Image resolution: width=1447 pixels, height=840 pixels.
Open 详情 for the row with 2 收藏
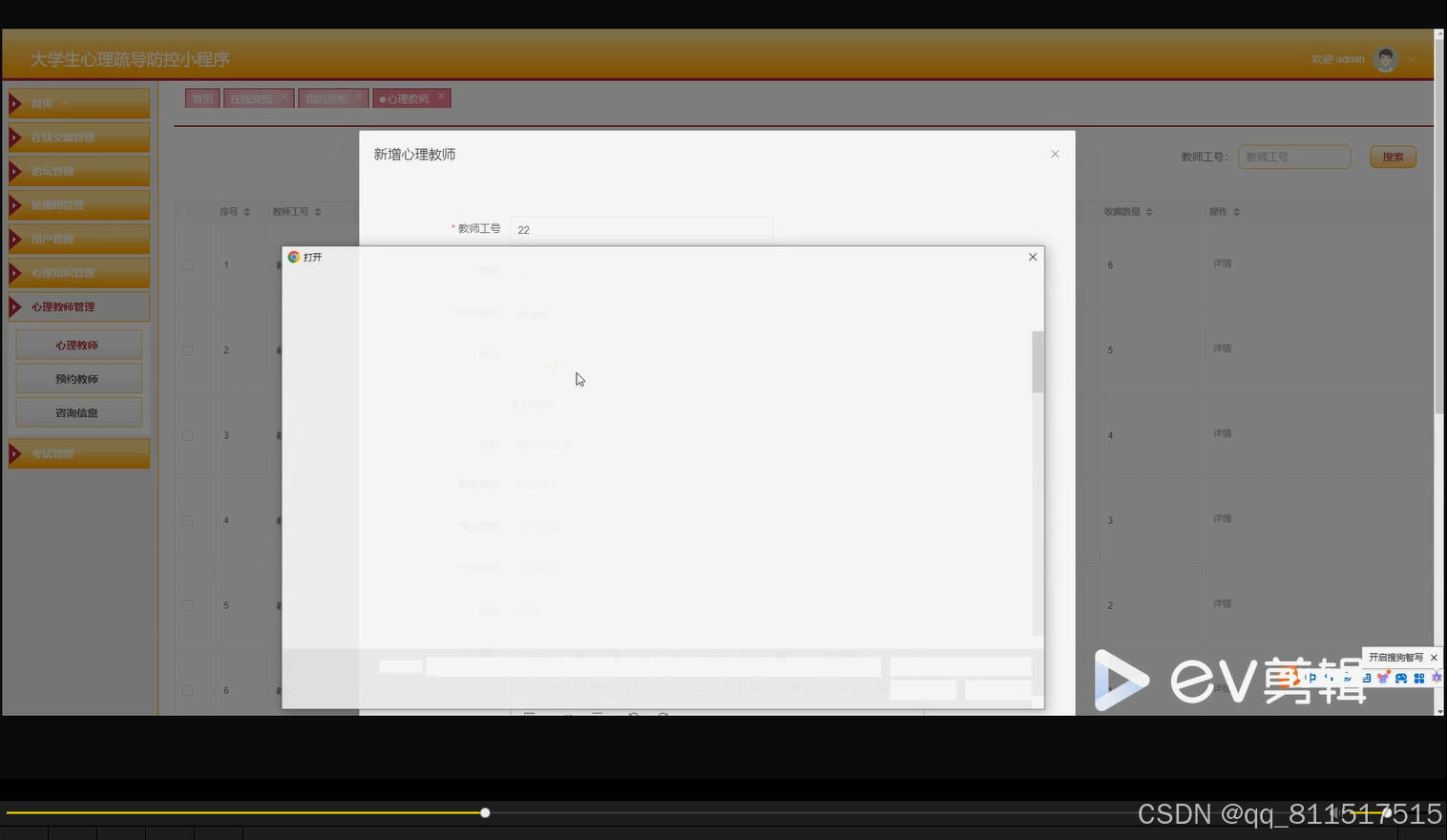(x=1222, y=603)
